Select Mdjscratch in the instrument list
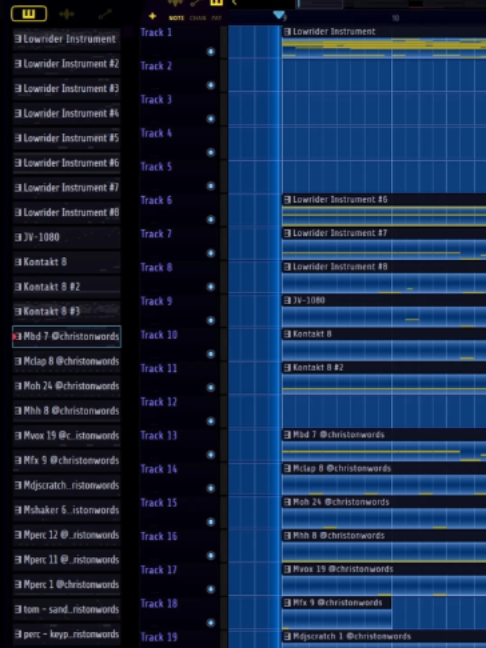The image size is (486, 648). [67, 485]
